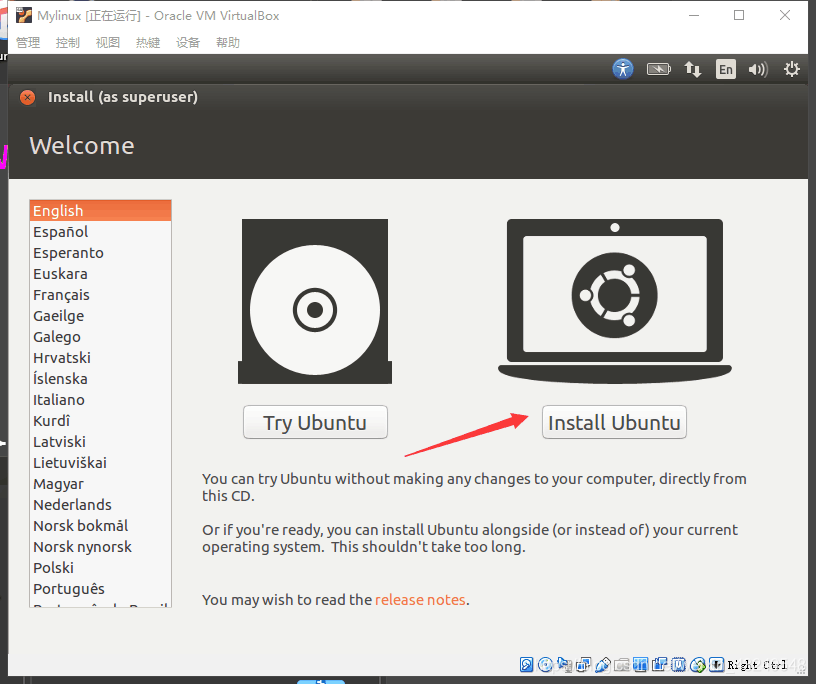This screenshot has width=816, height=684.
Task: Select Français in the language list
Action: point(100,295)
